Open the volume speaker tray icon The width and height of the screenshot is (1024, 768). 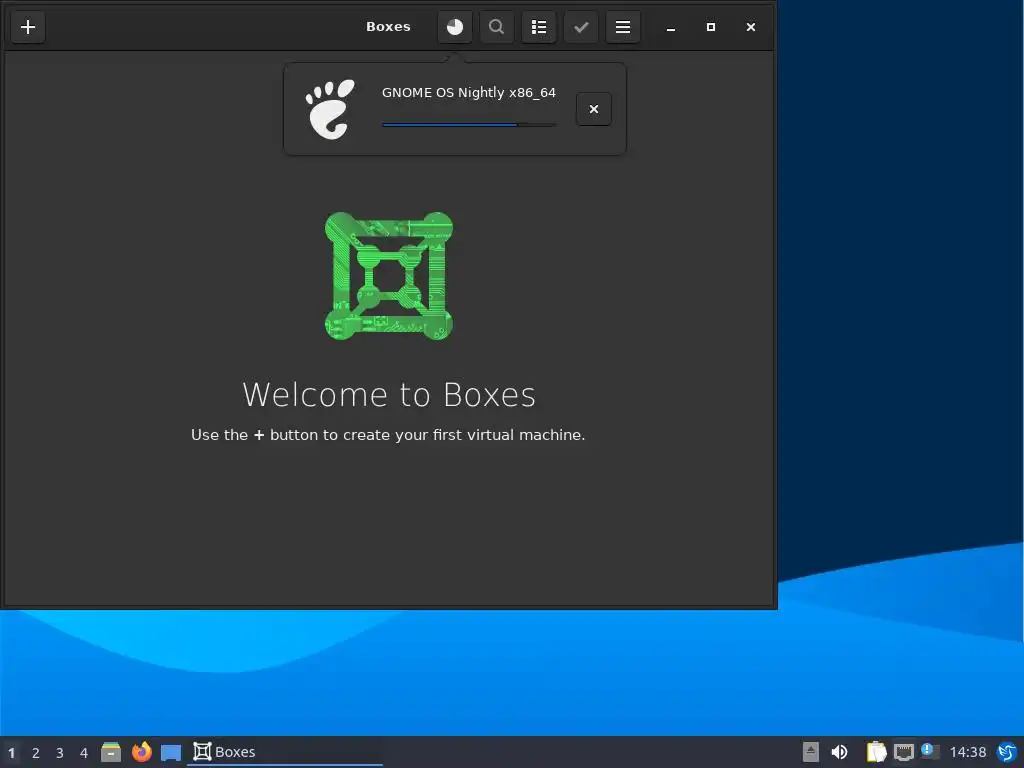pos(839,752)
